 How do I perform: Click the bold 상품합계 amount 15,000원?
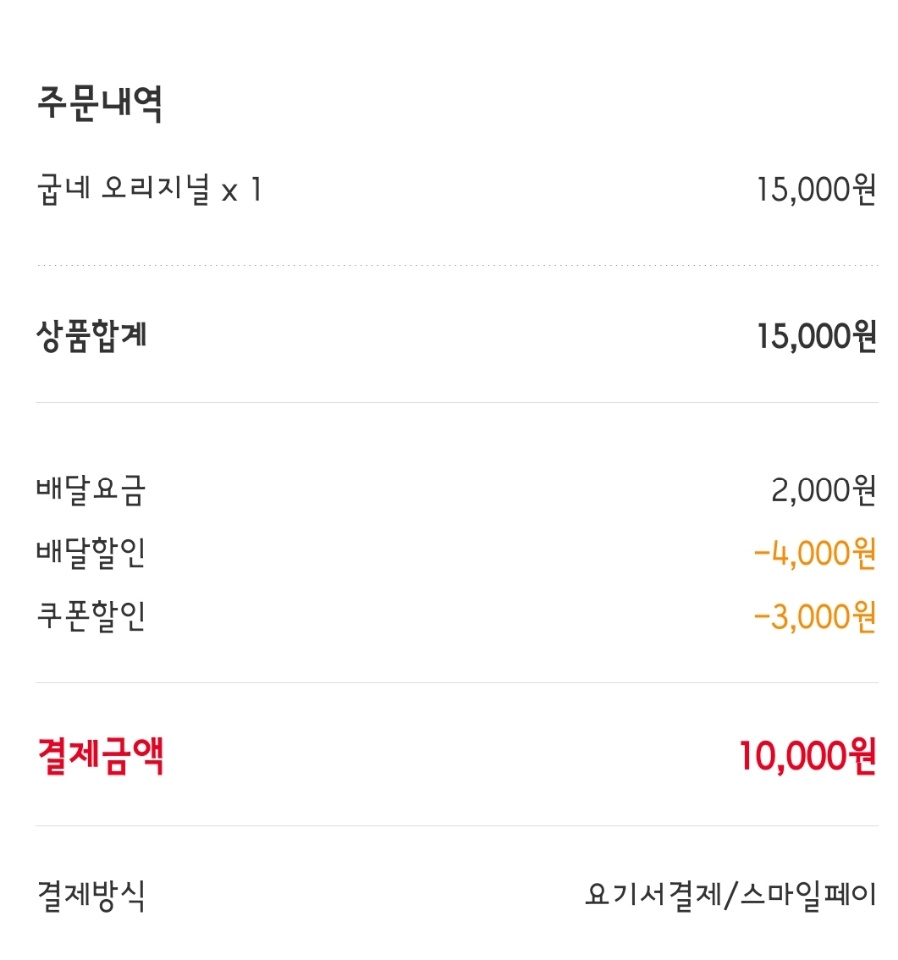[x=816, y=337]
